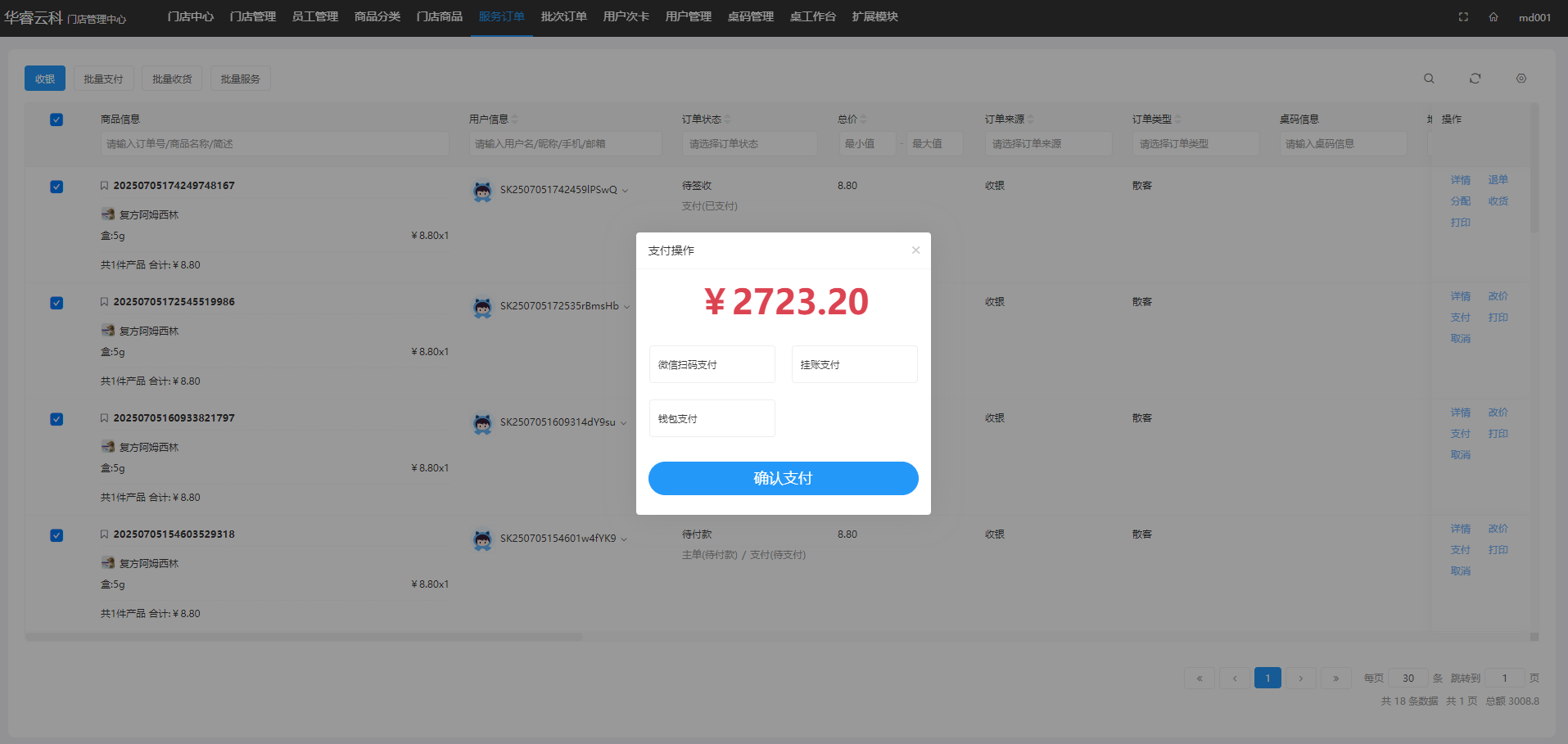Close the 支付操作 dialog with X
The image size is (1568, 744).
point(915,250)
